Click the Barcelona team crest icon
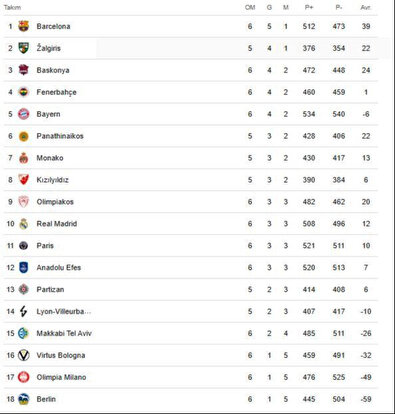Screen dimensions: 395x414 tap(23, 26)
